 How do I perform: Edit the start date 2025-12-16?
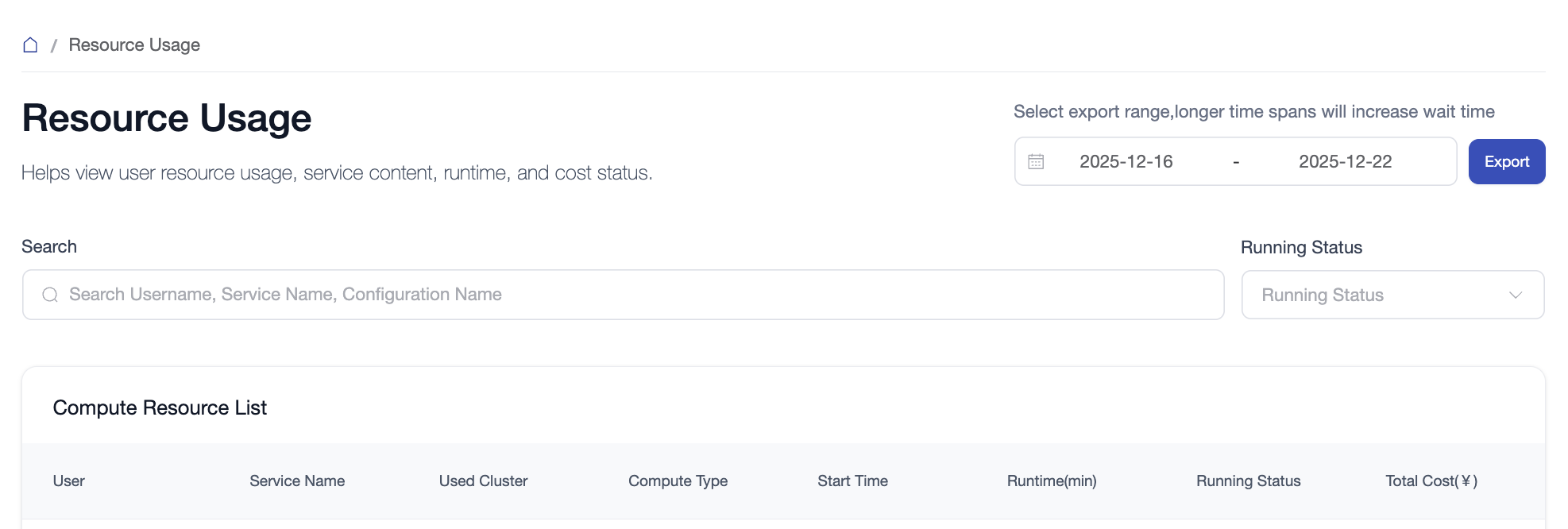[x=1126, y=162]
